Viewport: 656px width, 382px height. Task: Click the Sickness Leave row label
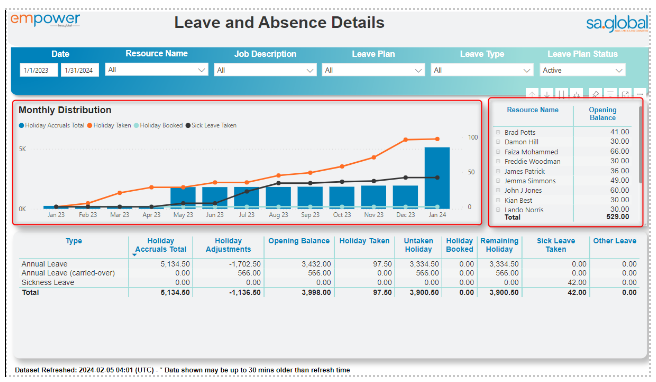[48, 282]
